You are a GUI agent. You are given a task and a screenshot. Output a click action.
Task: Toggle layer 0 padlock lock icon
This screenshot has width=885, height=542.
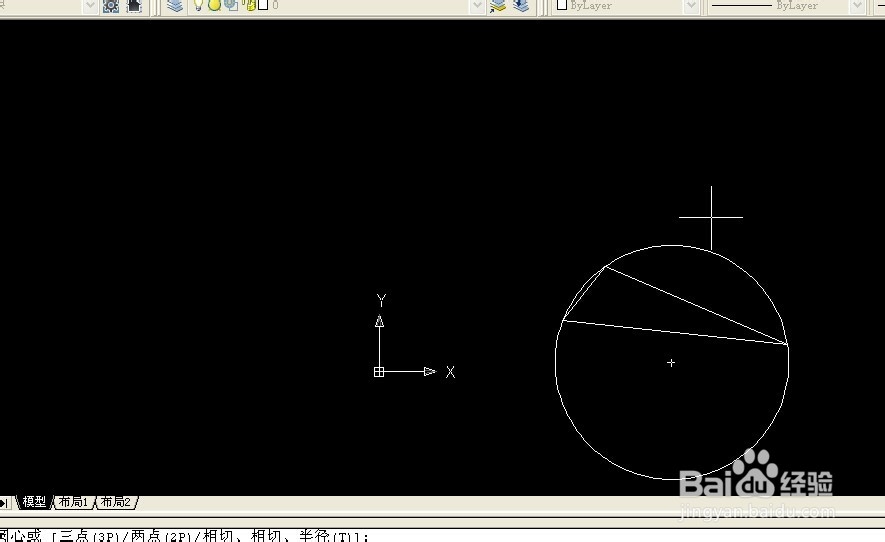tap(249, 6)
